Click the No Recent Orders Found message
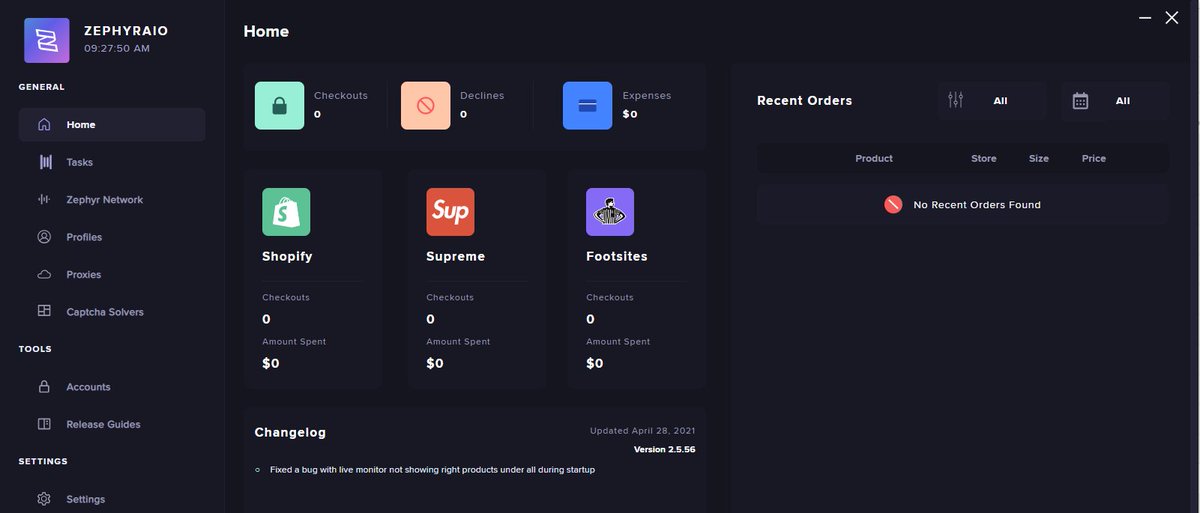Viewport: 1200px width, 513px height. click(977, 205)
